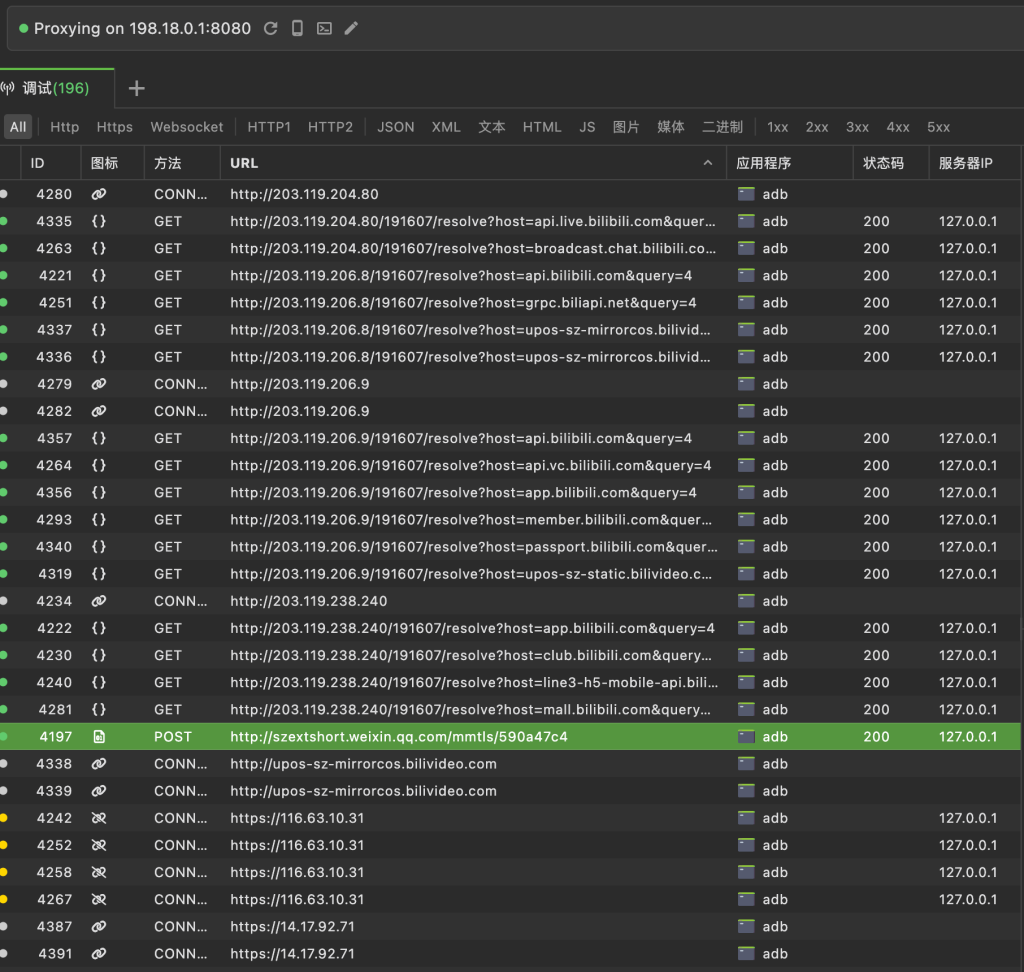Image resolution: width=1024 pixels, height=972 pixels.
Task: Filter by HTTP2 requests
Action: point(330,127)
